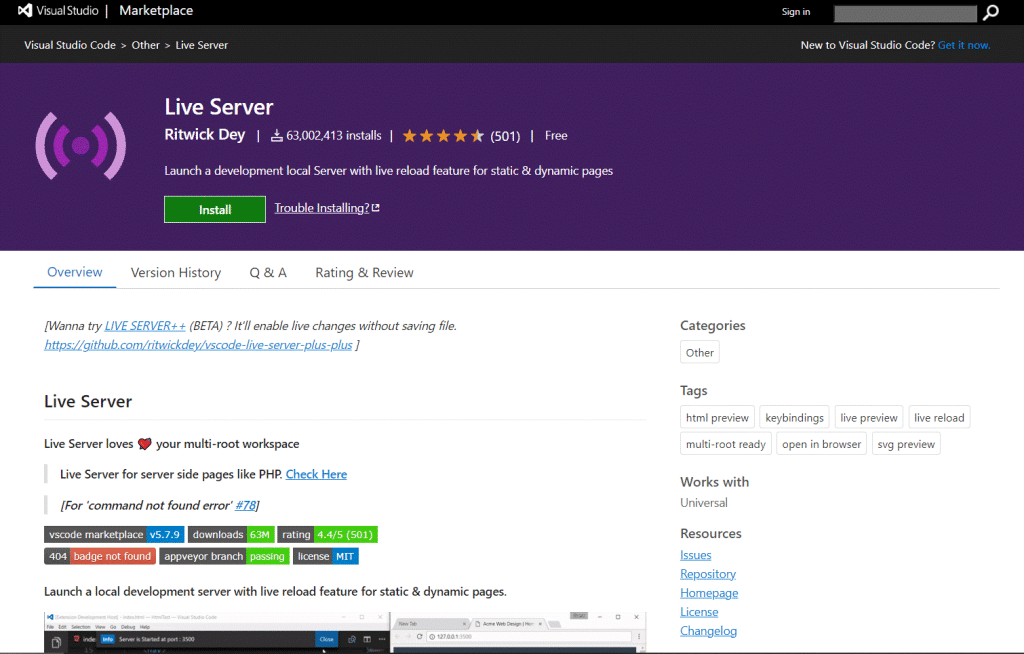
Task: Open the Changelog resource link
Action: [x=709, y=630]
